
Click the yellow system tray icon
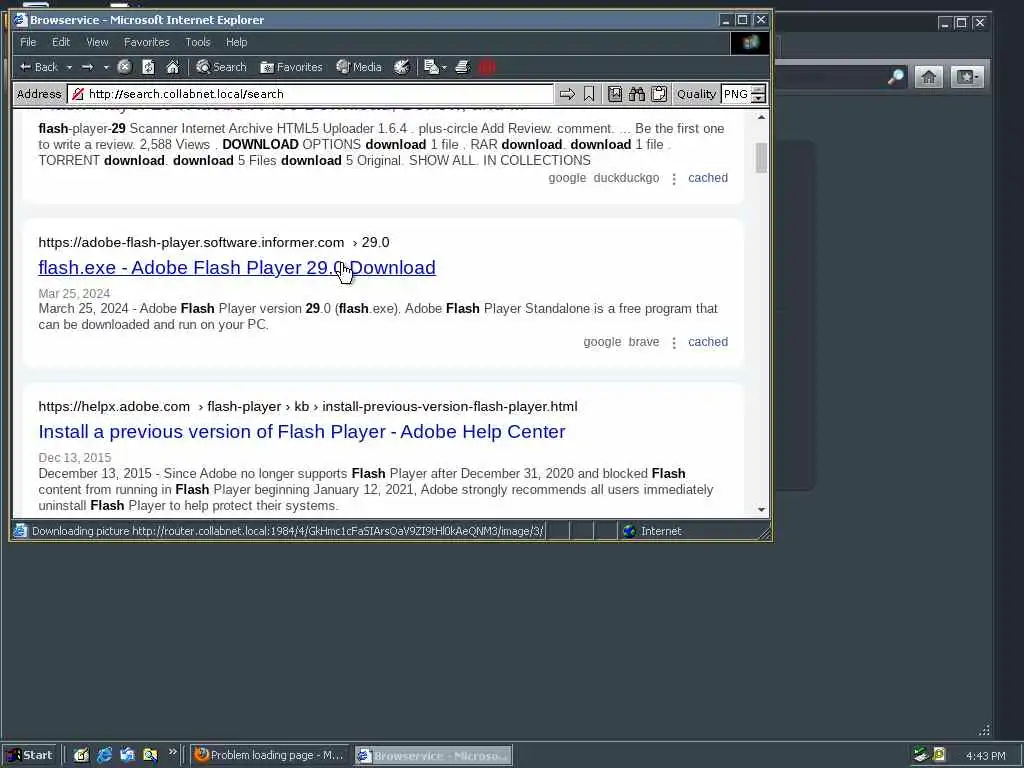(939, 755)
